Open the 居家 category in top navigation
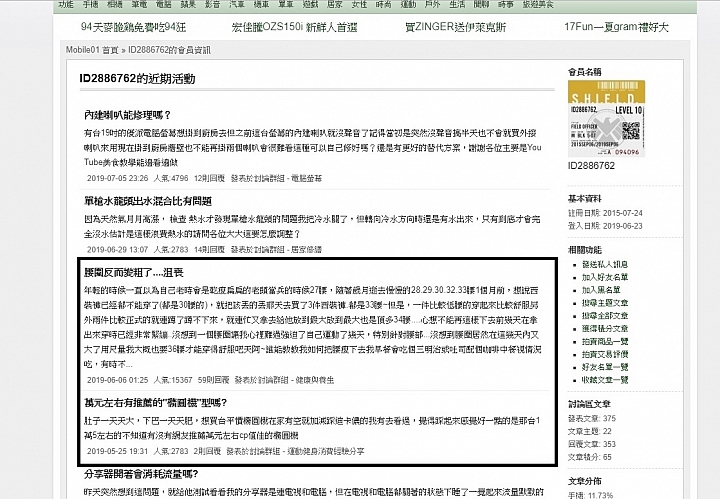The image size is (720, 499). (335, 4)
